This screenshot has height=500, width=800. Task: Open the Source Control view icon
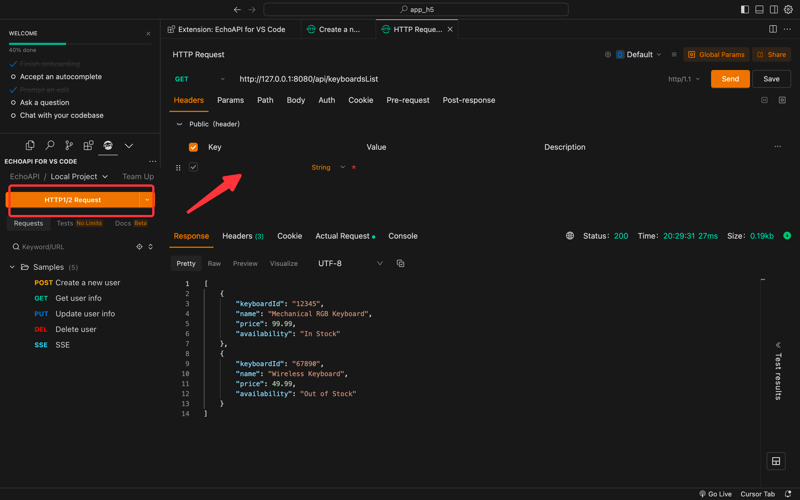(x=69, y=146)
